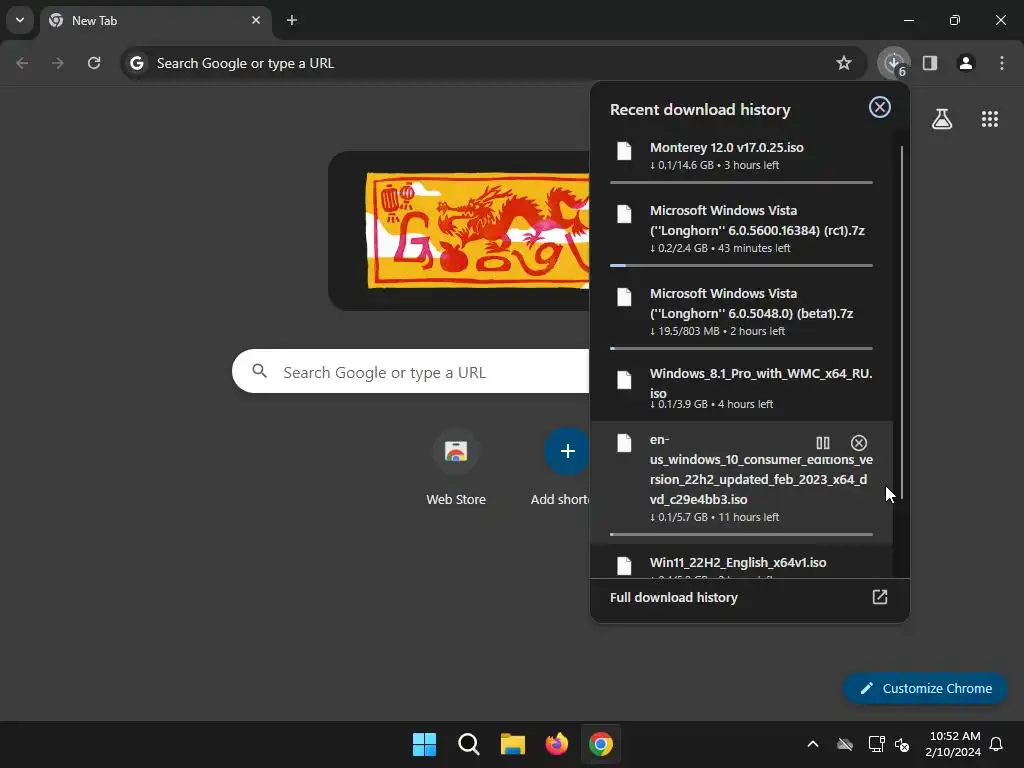The height and width of the screenshot is (768, 1024).
Task: Cancel the en-us_windows_10 download
Action: pyautogui.click(x=859, y=443)
